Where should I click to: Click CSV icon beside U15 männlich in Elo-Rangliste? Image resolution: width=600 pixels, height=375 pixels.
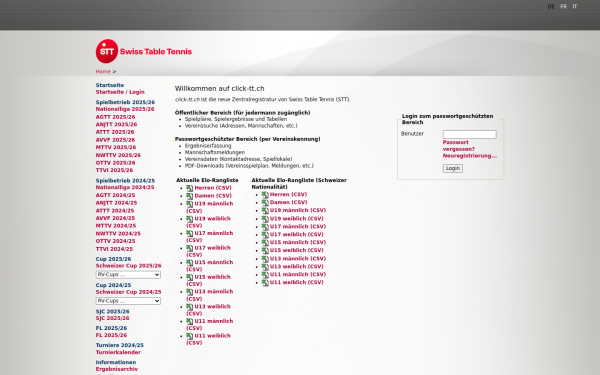[x=189, y=263]
